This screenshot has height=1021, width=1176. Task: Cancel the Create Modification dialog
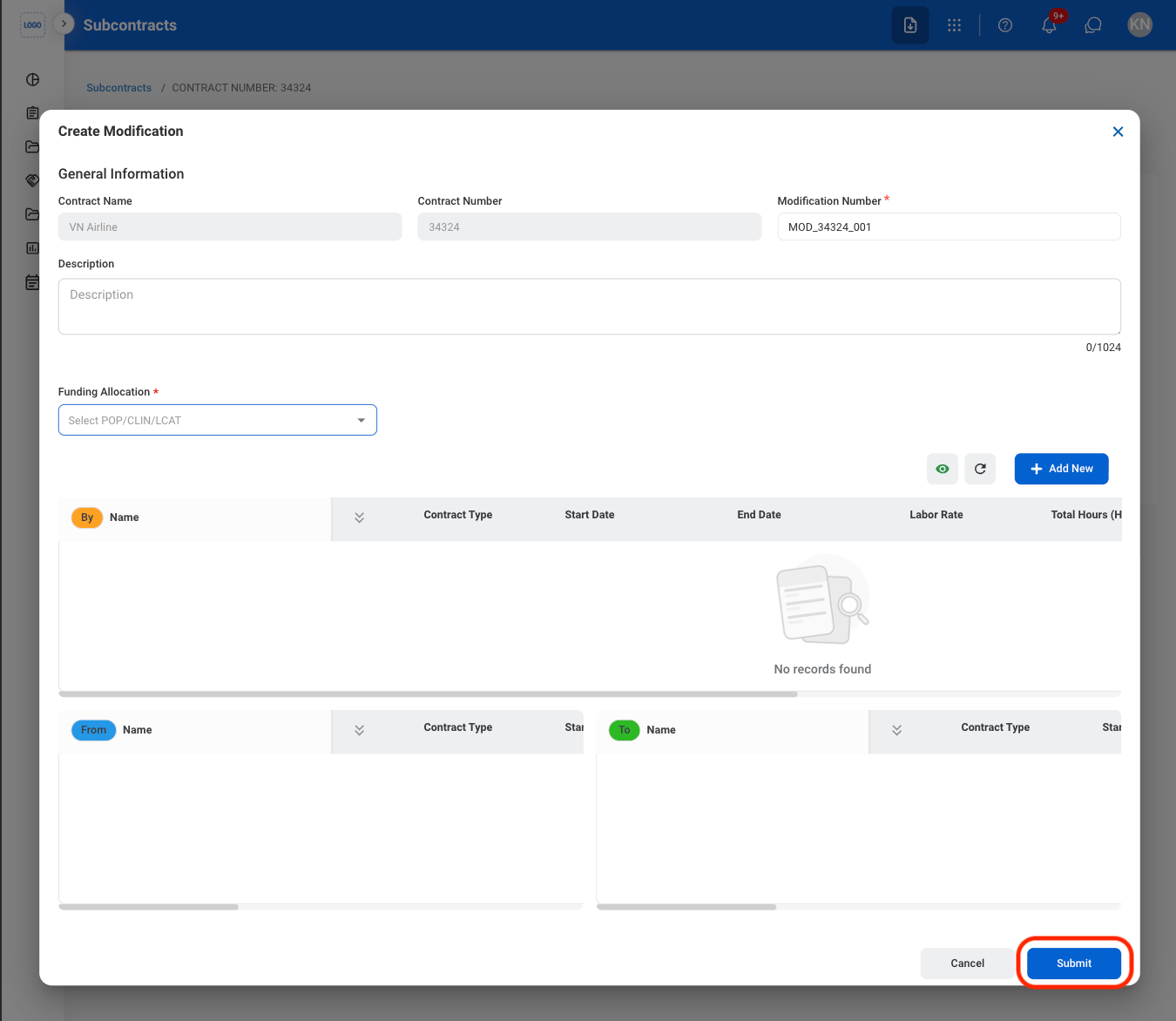click(x=968, y=964)
